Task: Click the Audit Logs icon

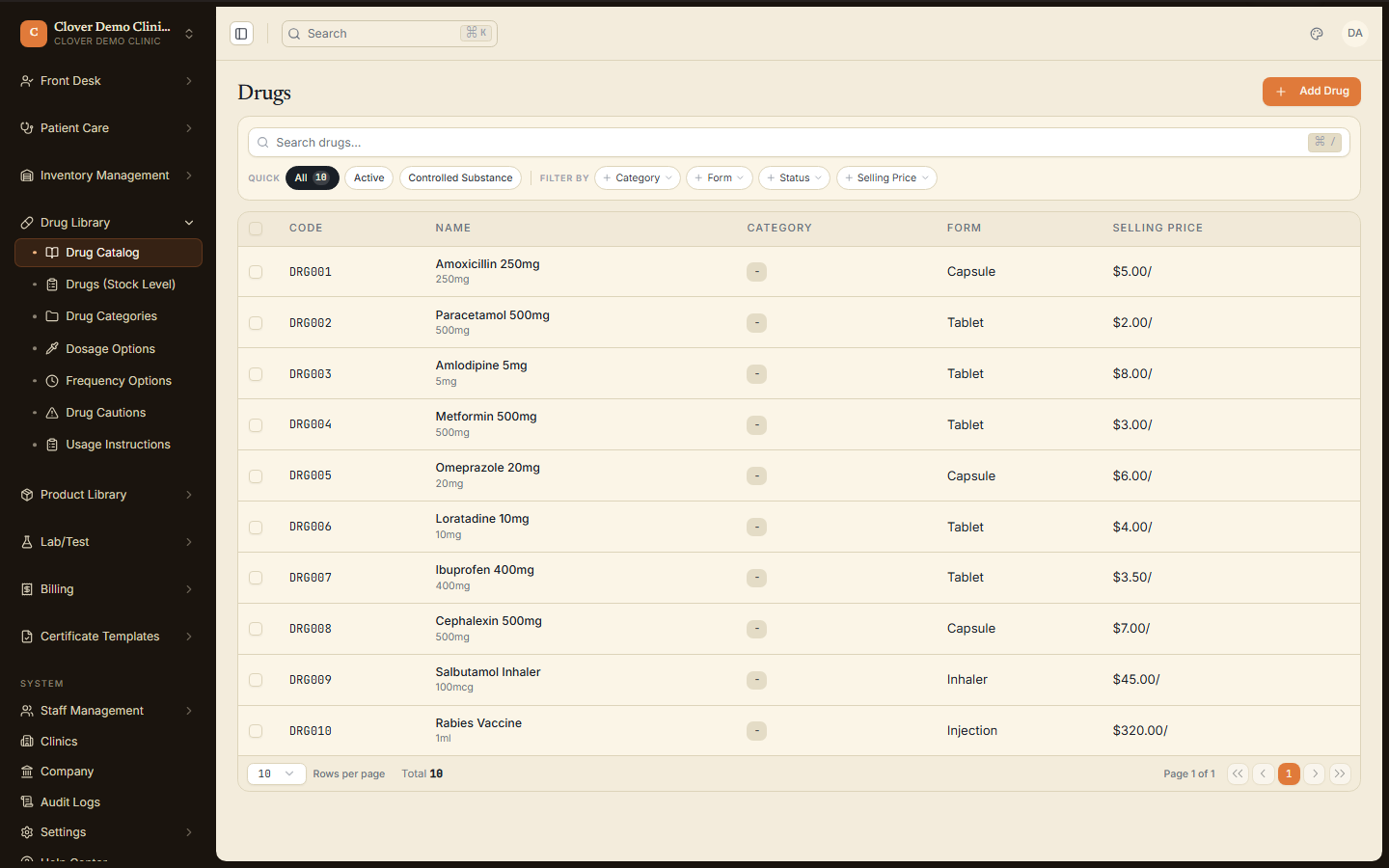Action: [x=27, y=802]
